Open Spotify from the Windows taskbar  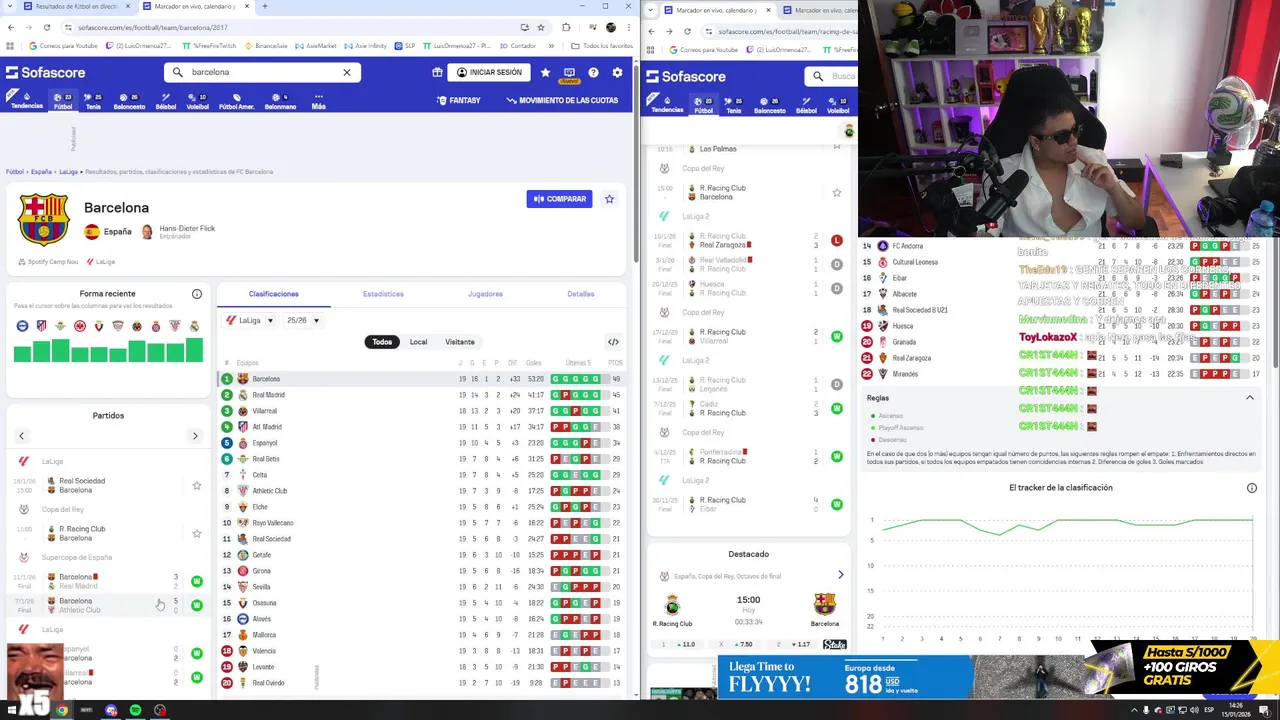point(135,710)
